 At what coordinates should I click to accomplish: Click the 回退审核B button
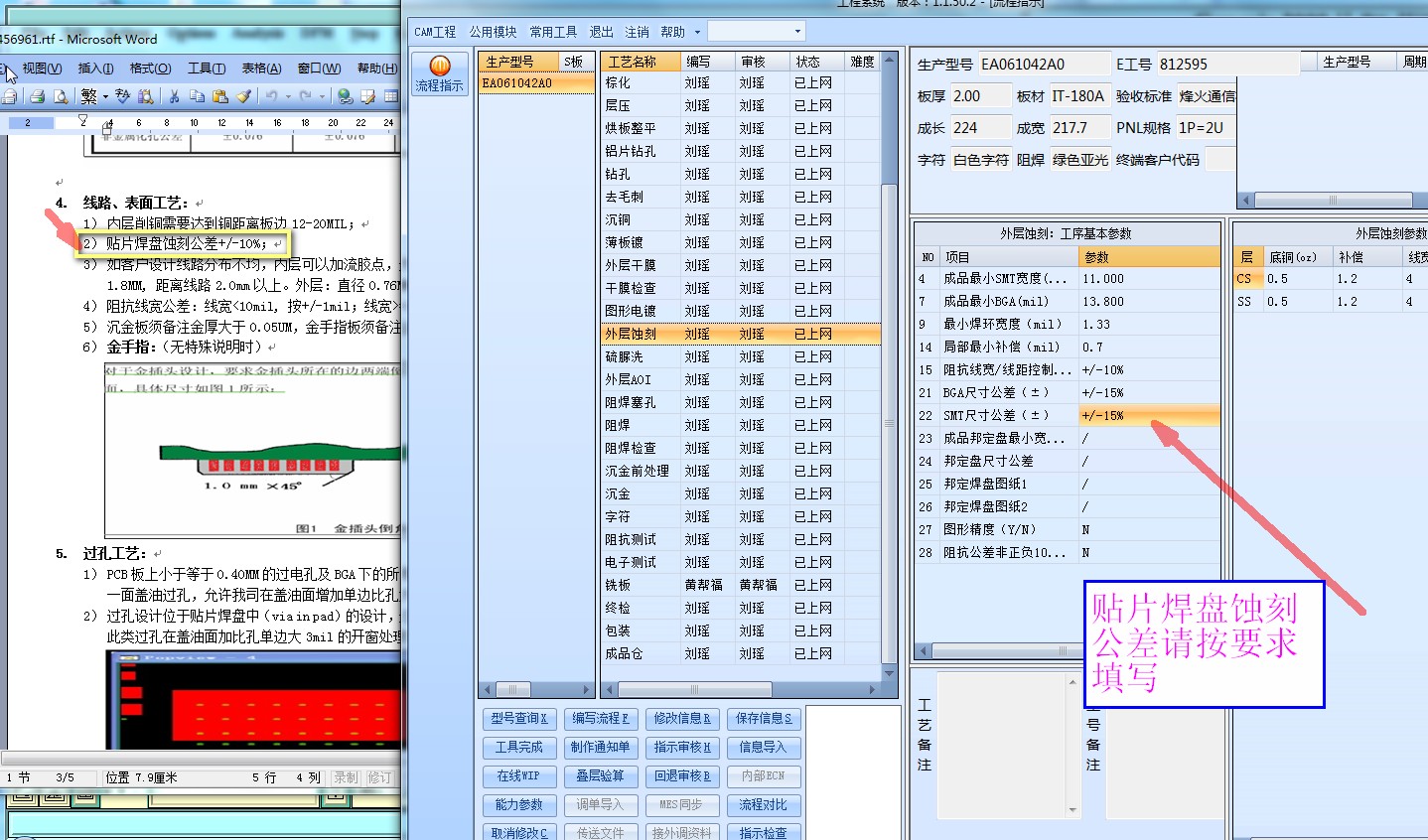[681, 775]
